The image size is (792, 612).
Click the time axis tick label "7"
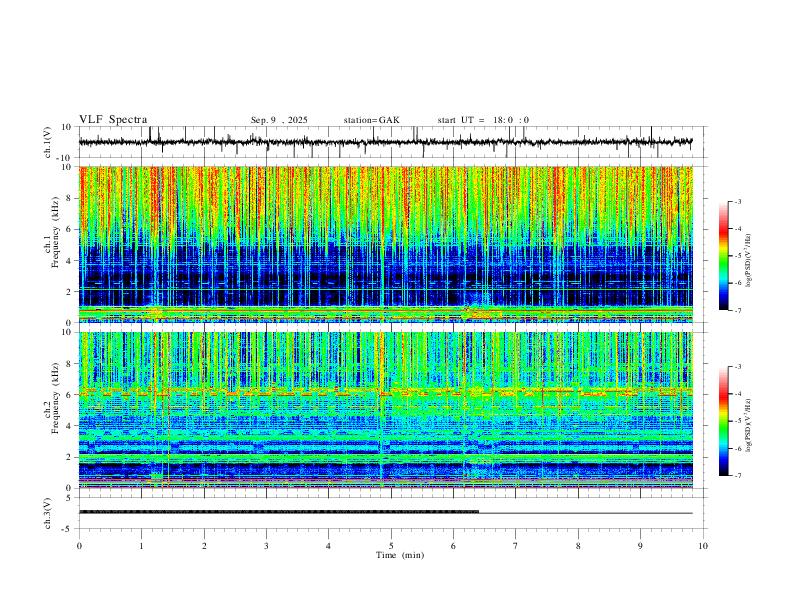[x=516, y=546]
